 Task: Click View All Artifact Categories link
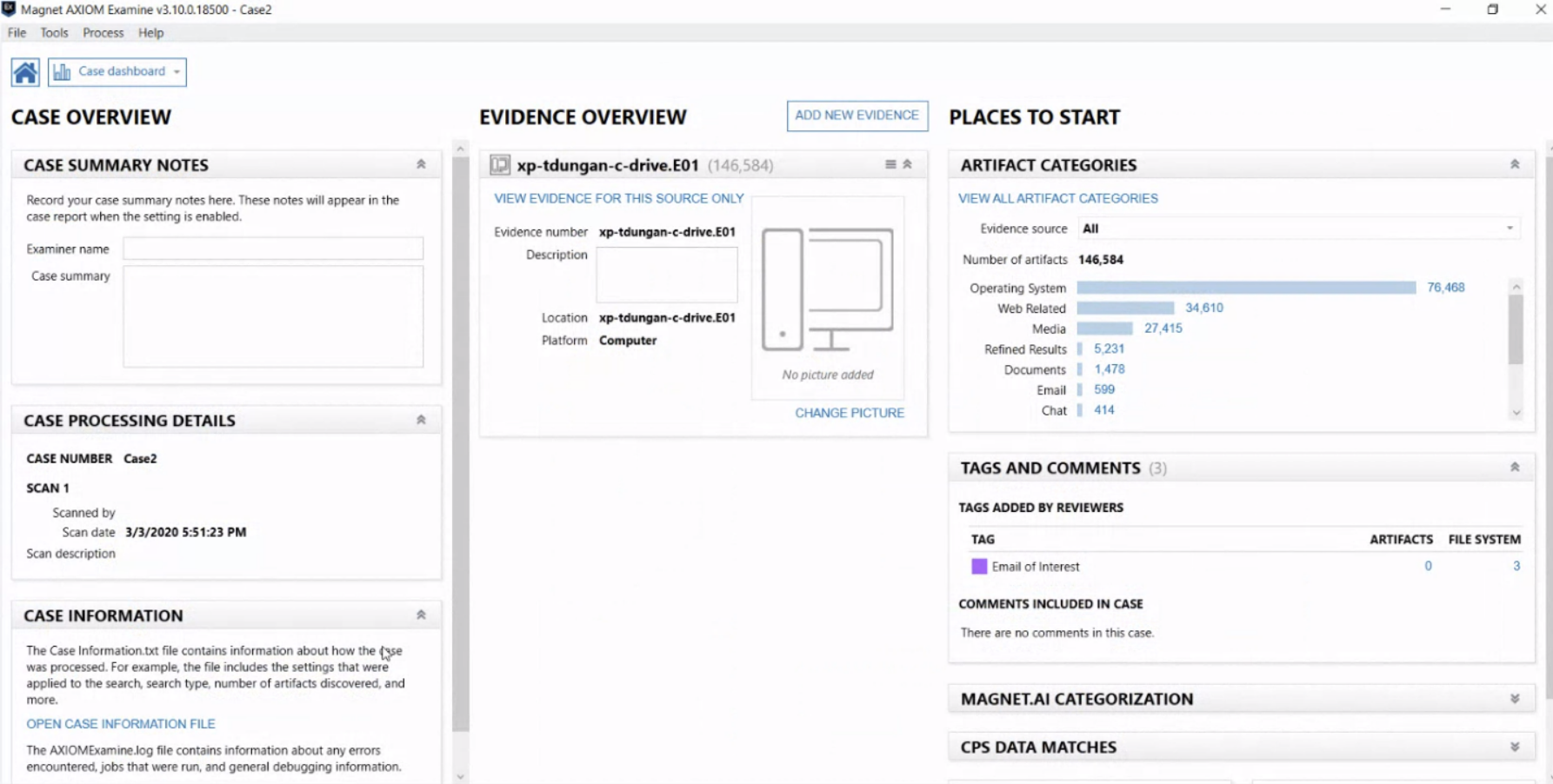pyautogui.click(x=1058, y=198)
